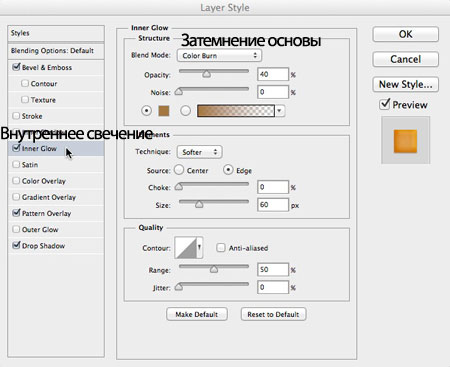Enable the Texture checkbox

[x=25, y=99]
